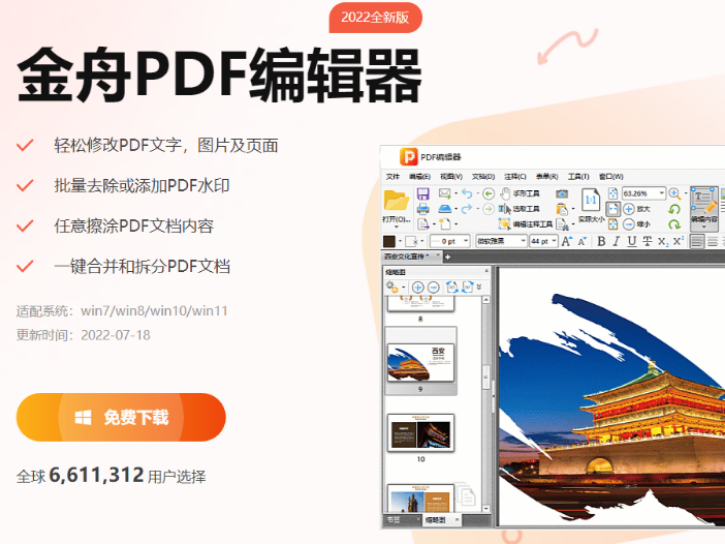Click the white stroke color swatch

pos(411,241)
